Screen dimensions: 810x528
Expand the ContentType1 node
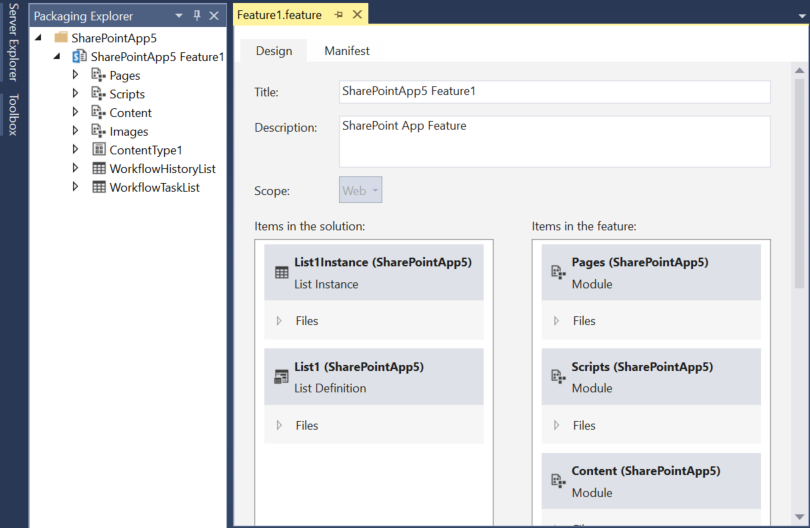click(75, 149)
